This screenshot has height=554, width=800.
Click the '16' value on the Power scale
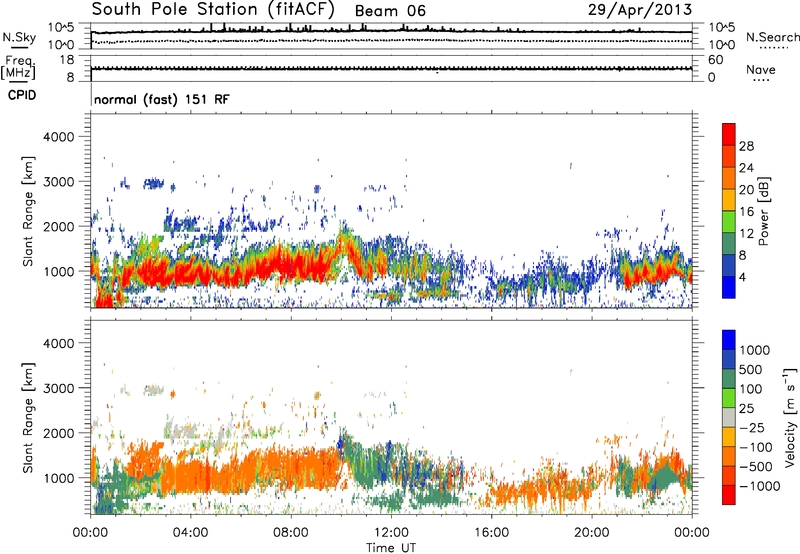(x=746, y=212)
